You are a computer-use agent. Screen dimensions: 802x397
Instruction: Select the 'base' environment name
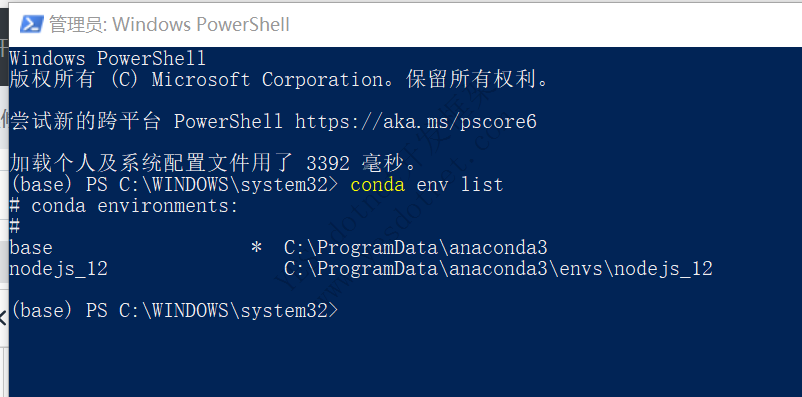[x=31, y=248]
